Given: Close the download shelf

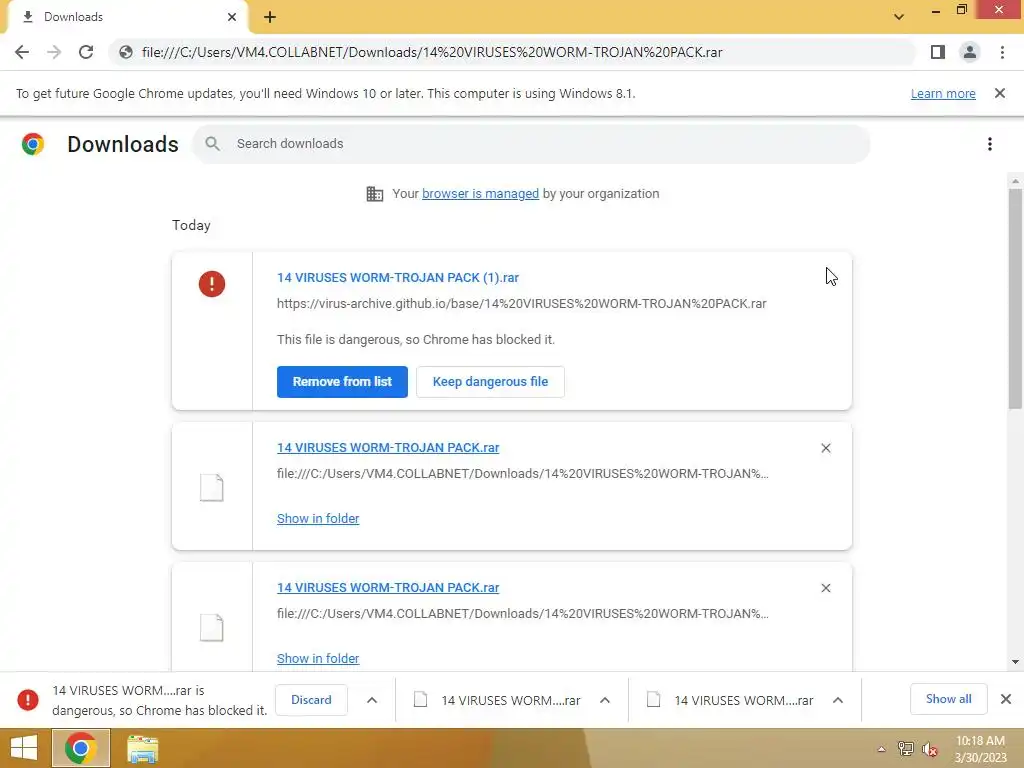Looking at the screenshot, I should point(1006,699).
